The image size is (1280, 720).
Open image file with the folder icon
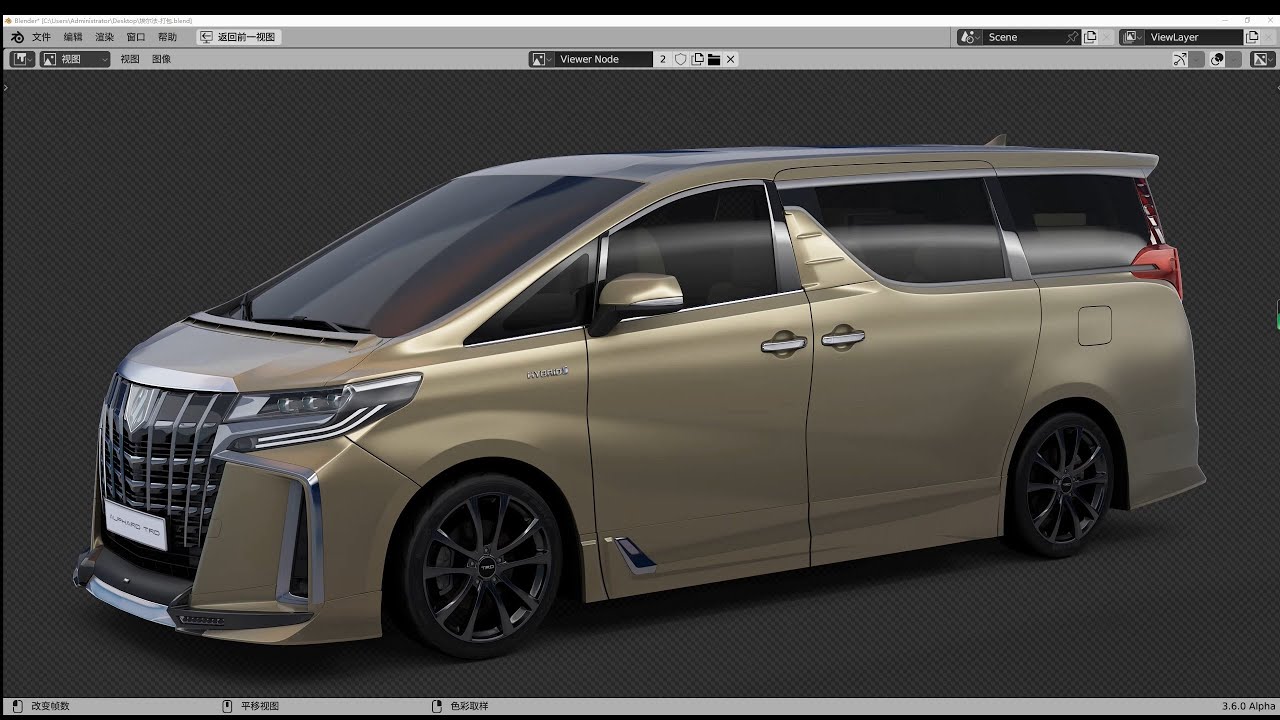714,59
